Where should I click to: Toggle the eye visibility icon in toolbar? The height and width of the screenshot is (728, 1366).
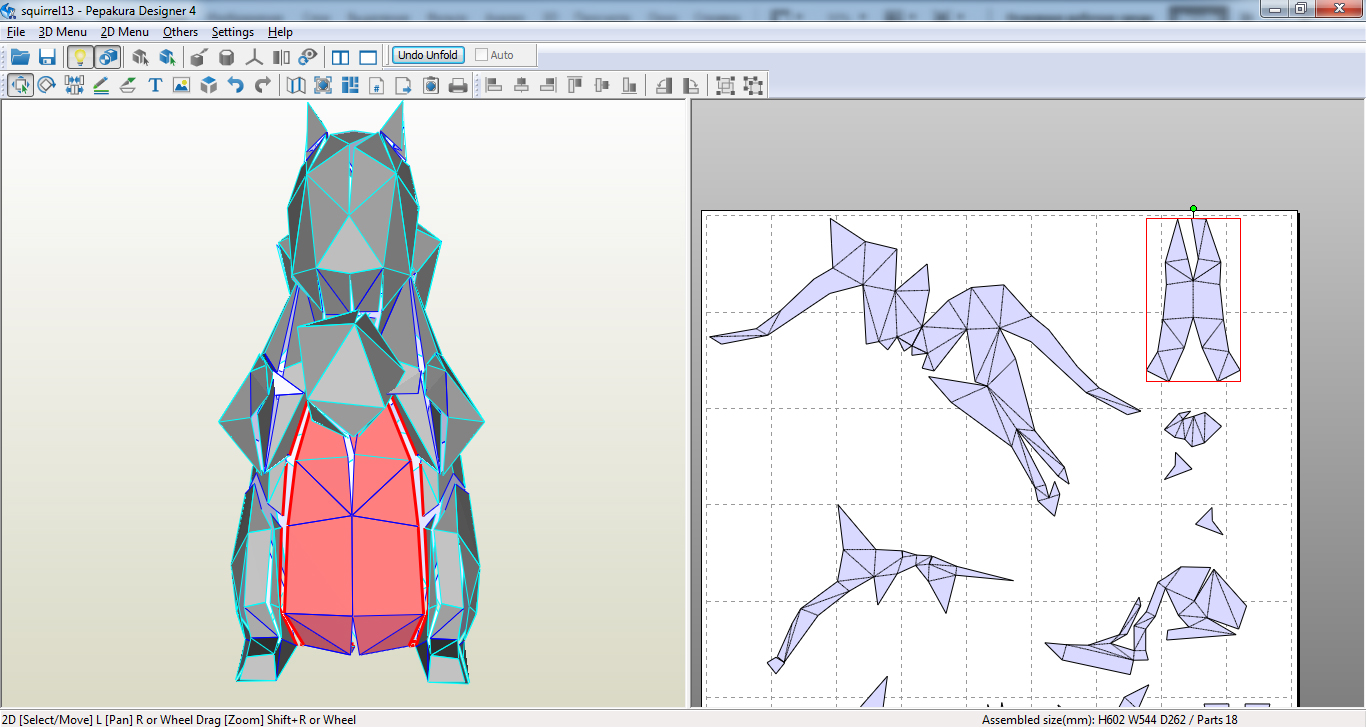(308, 57)
